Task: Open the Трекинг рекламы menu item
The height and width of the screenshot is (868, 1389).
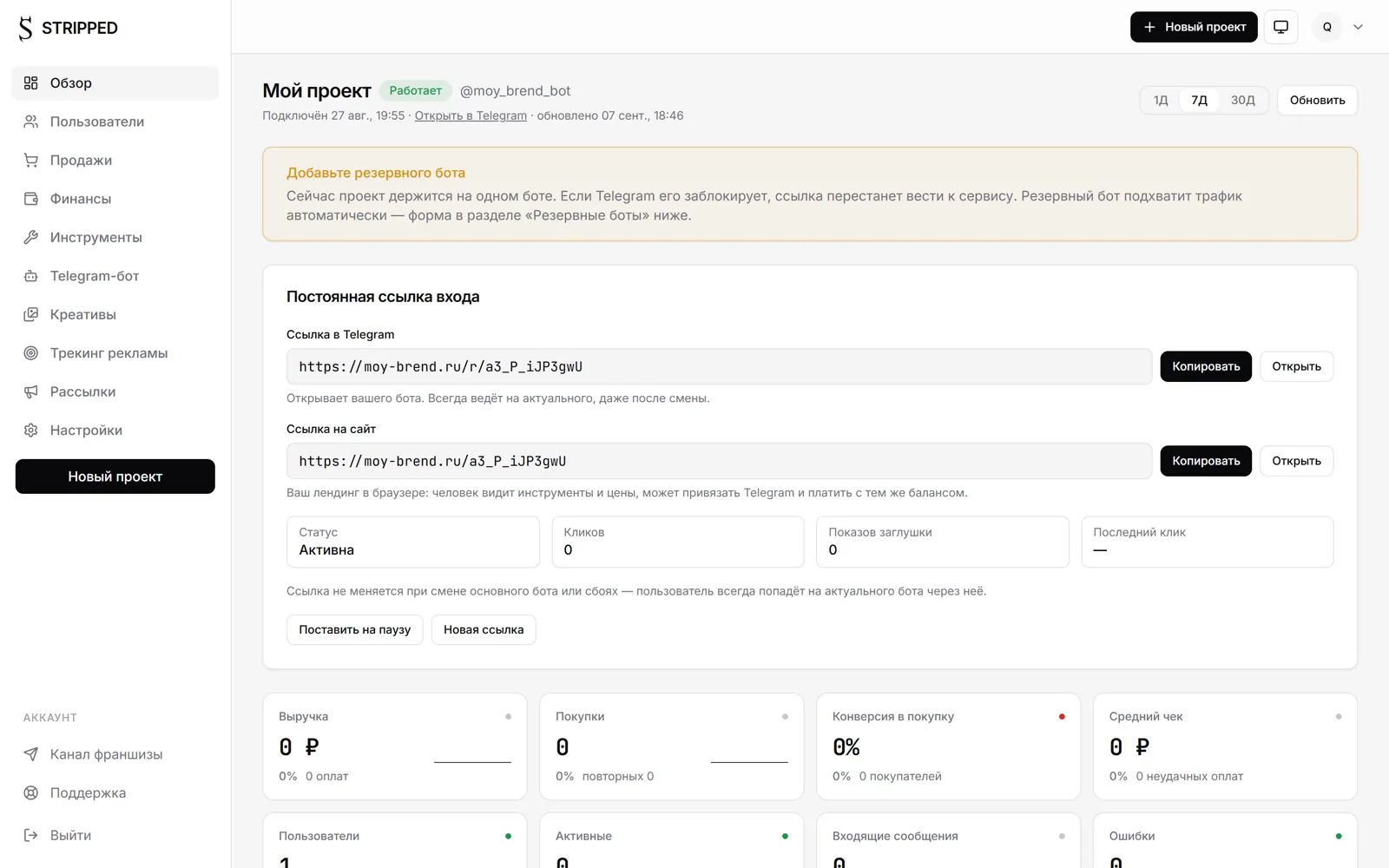Action: [x=115, y=353]
